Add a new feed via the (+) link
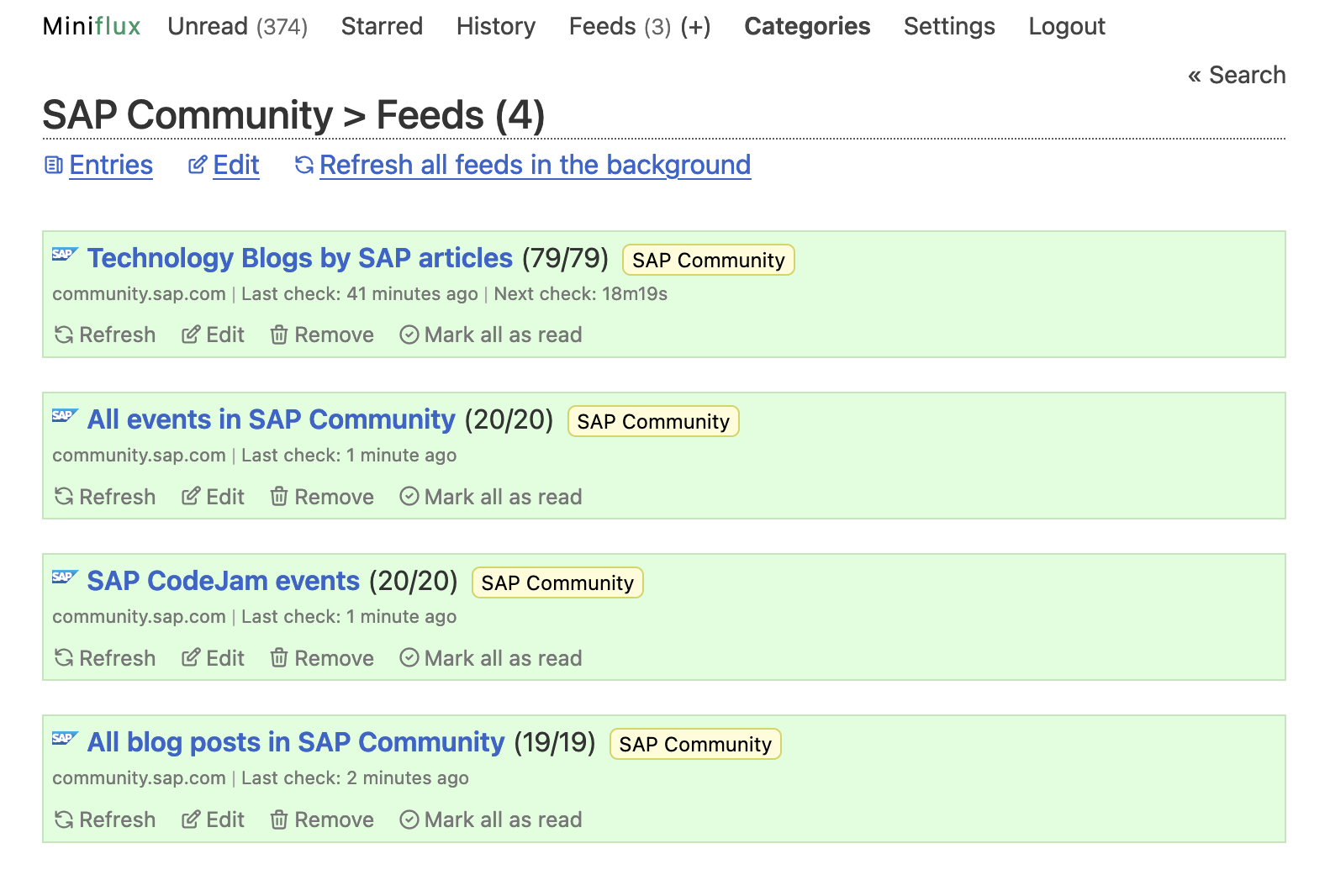This screenshot has width=1330, height=896. 696,27
